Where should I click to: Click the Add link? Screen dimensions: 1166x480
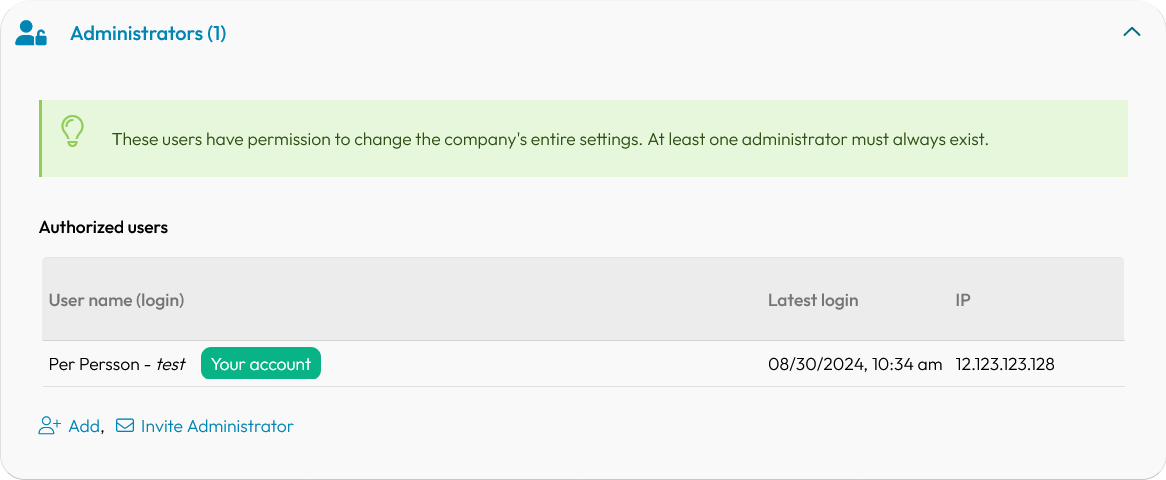click(x=84, y=426)
